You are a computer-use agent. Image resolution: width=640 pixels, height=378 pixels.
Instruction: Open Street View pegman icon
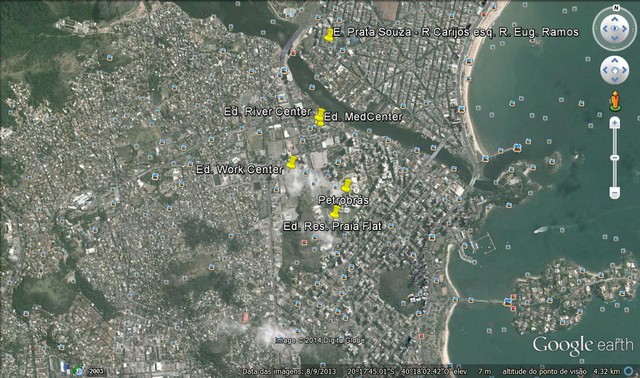615,101
